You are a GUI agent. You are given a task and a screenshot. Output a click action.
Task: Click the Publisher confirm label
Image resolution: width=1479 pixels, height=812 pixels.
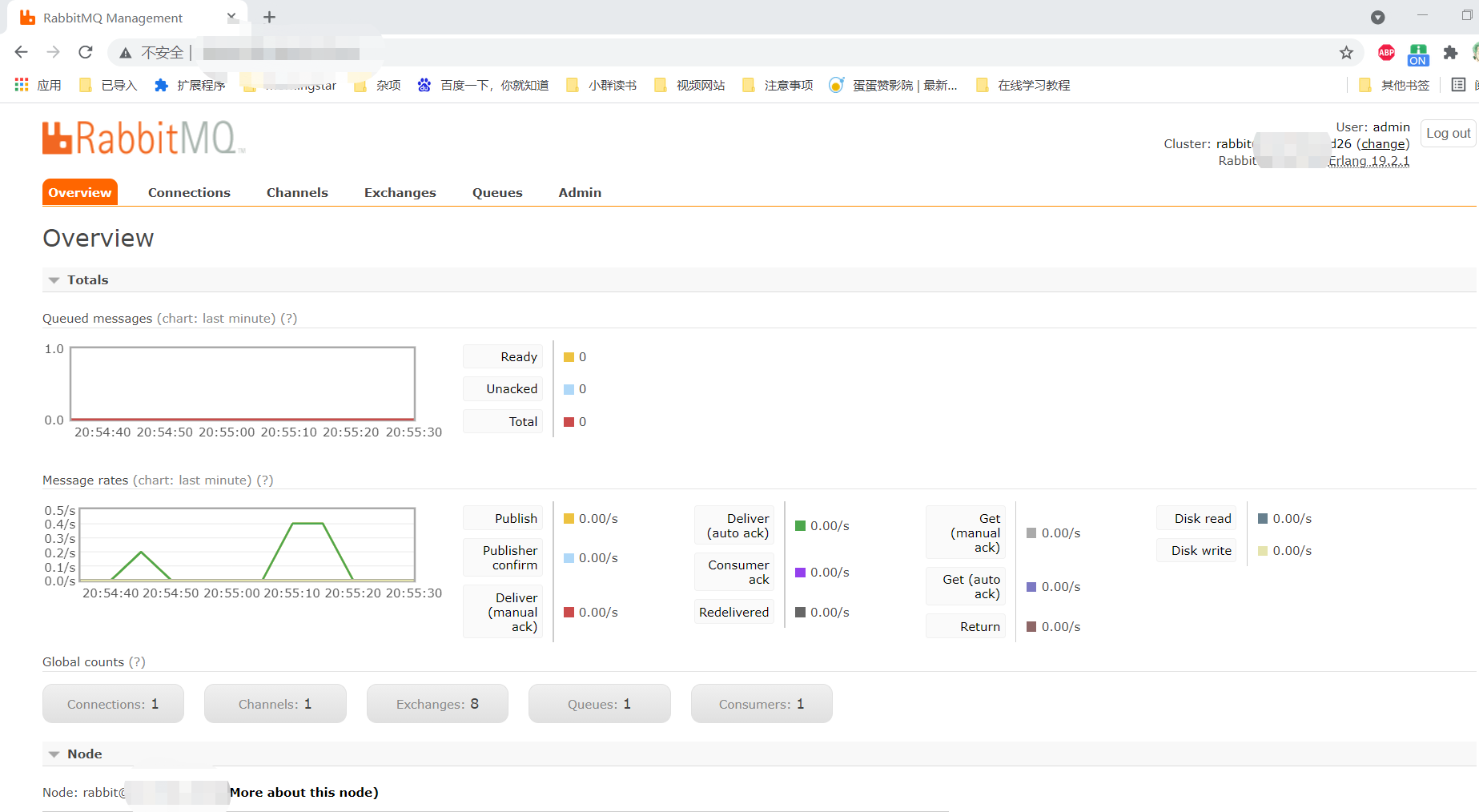coord(504,558)
